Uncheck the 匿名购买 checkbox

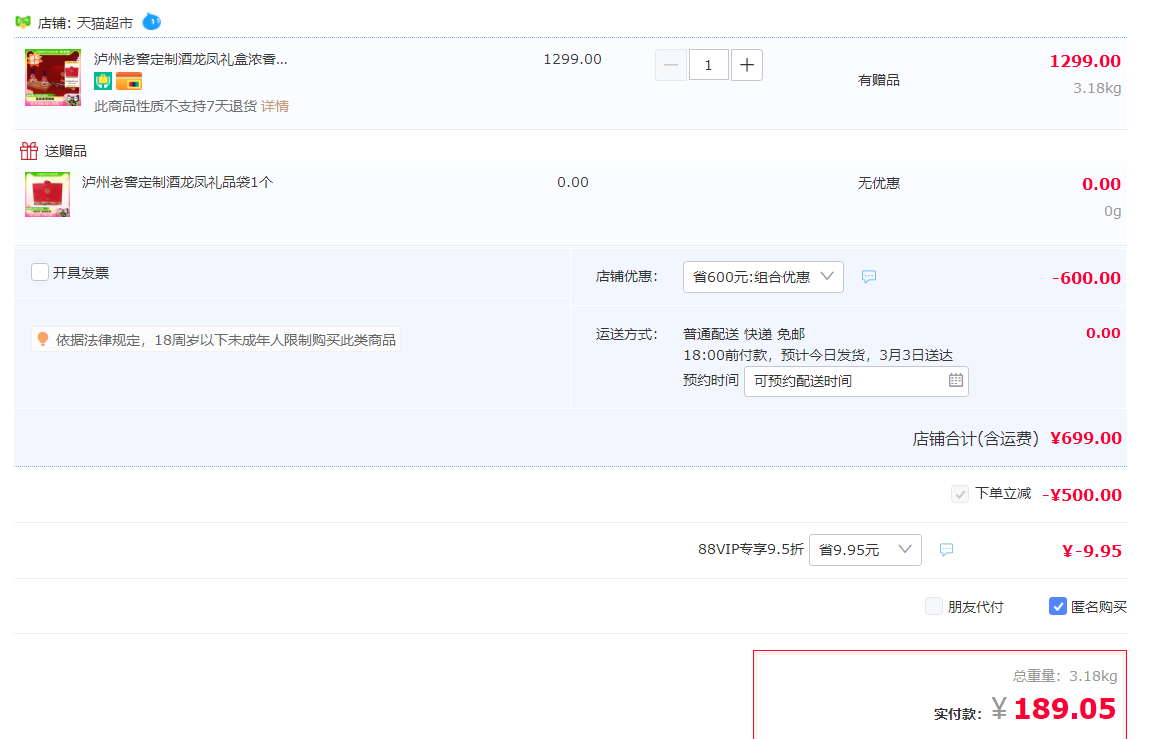click(1058, 607)
